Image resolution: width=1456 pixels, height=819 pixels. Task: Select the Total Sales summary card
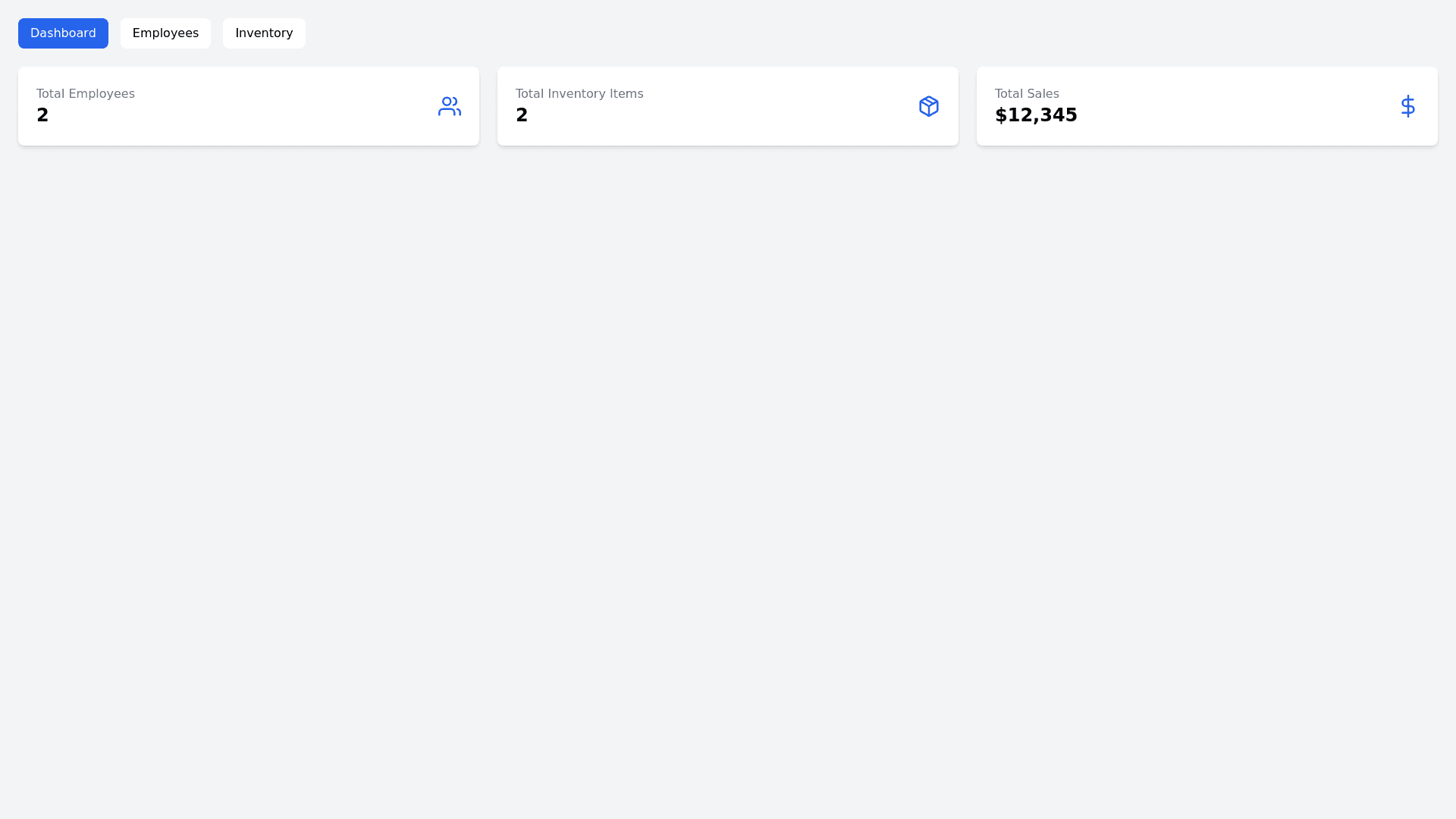point(1207,106)
